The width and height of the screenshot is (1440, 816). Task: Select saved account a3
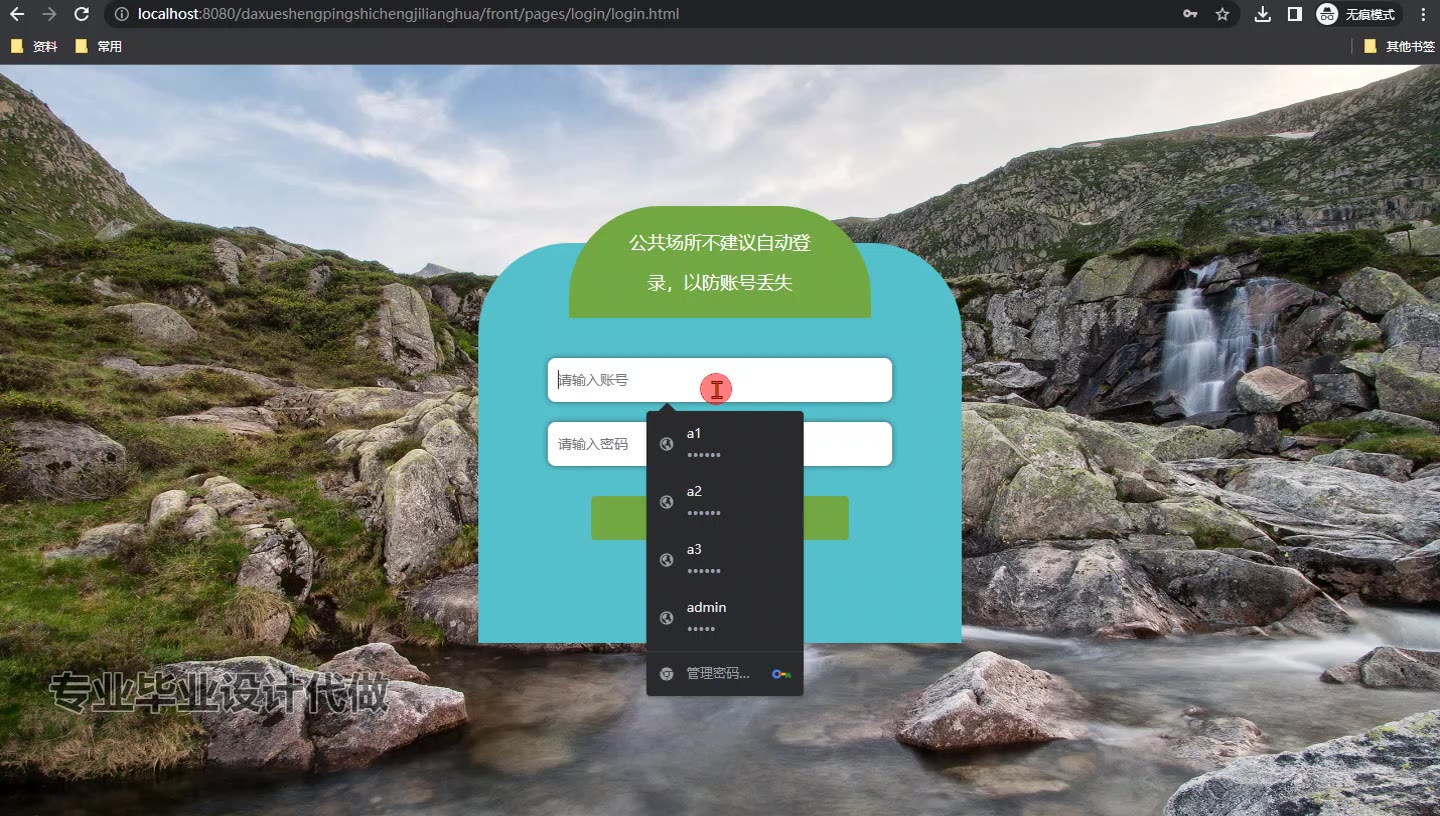point(725,559)
